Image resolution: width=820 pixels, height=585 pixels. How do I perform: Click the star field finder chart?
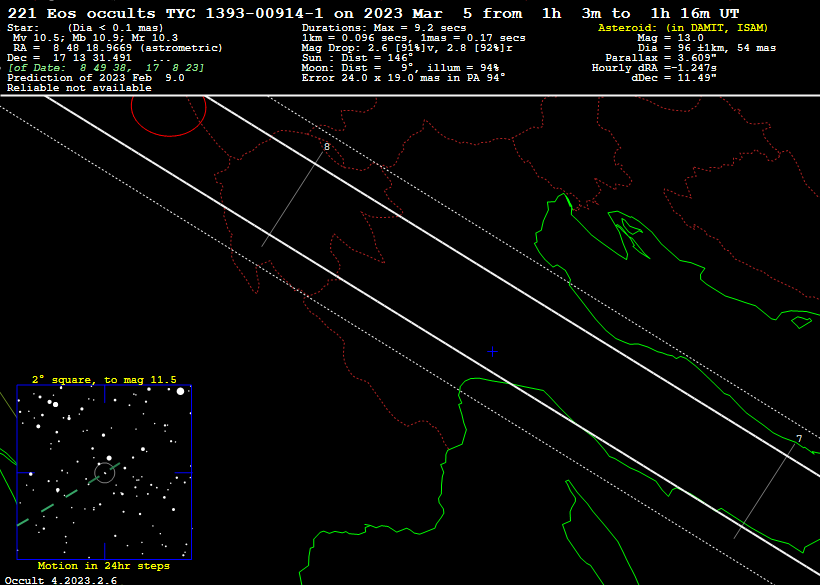(x=104, y=472)
